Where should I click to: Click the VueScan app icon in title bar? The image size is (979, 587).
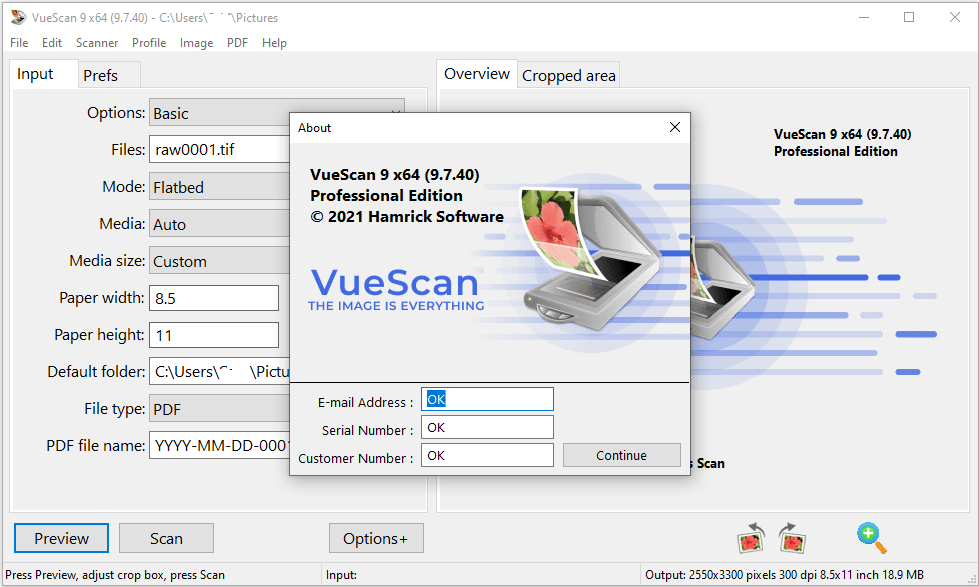18,17
